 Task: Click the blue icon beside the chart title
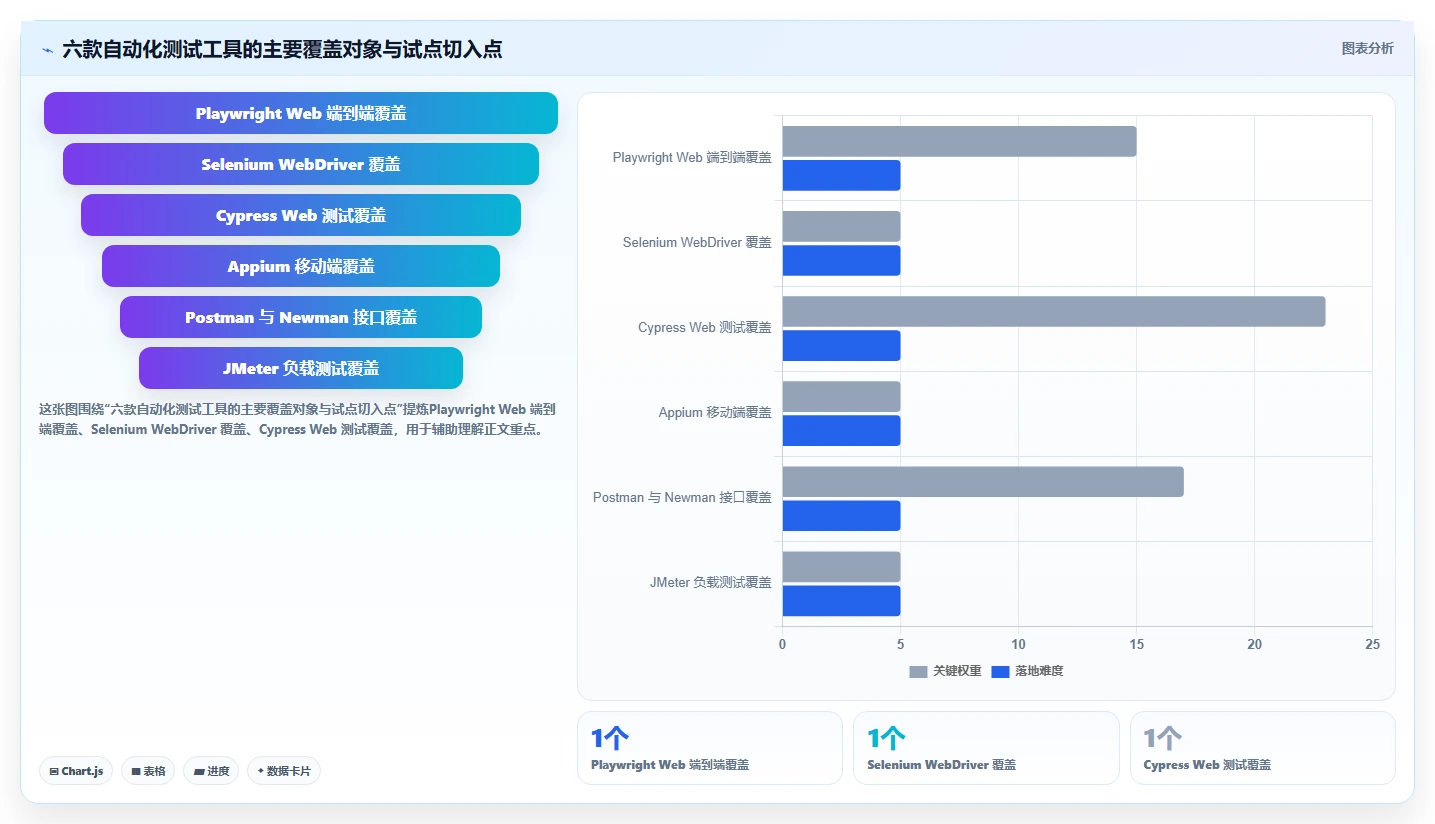point(48,50)
